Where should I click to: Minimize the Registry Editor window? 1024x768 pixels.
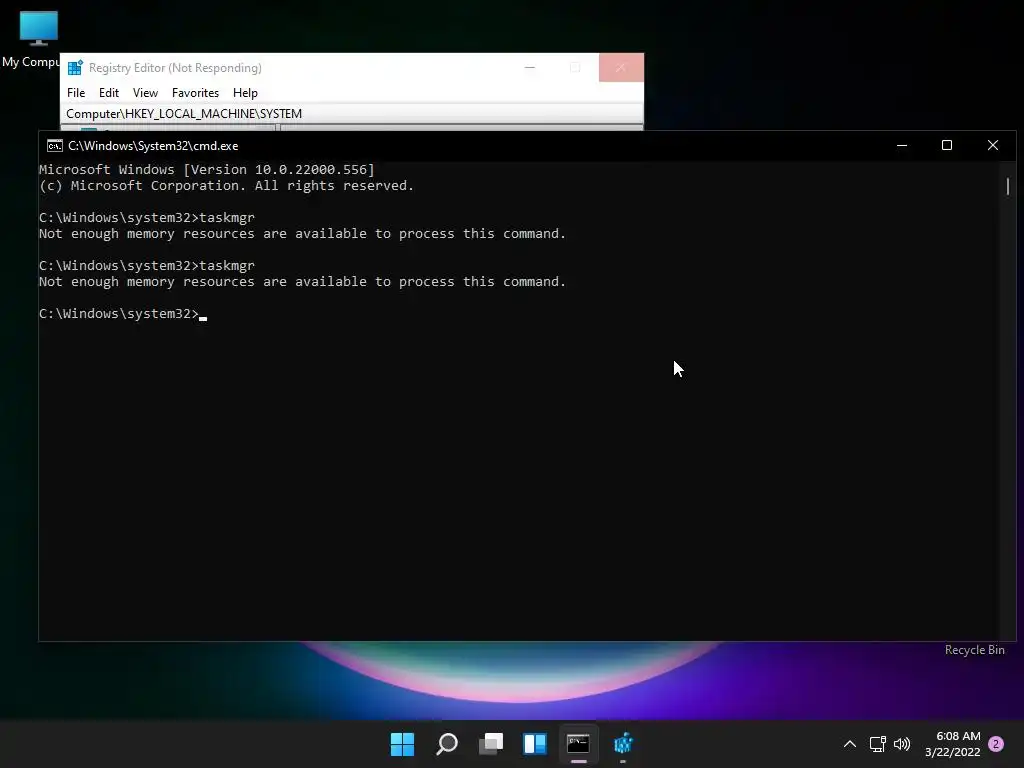(530, 67)
